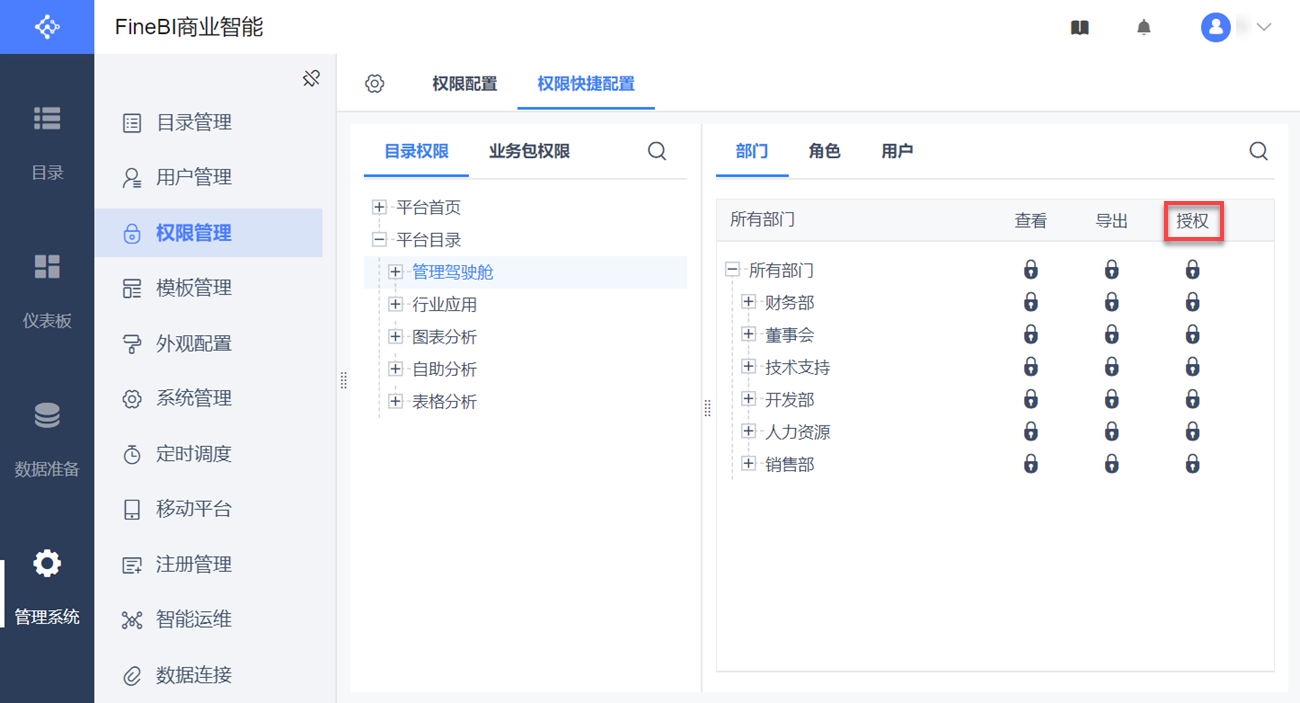The width and height of the screenshot is (1300, 703).
Task: Switch to the 角色 tab
Action: [824, 151]
